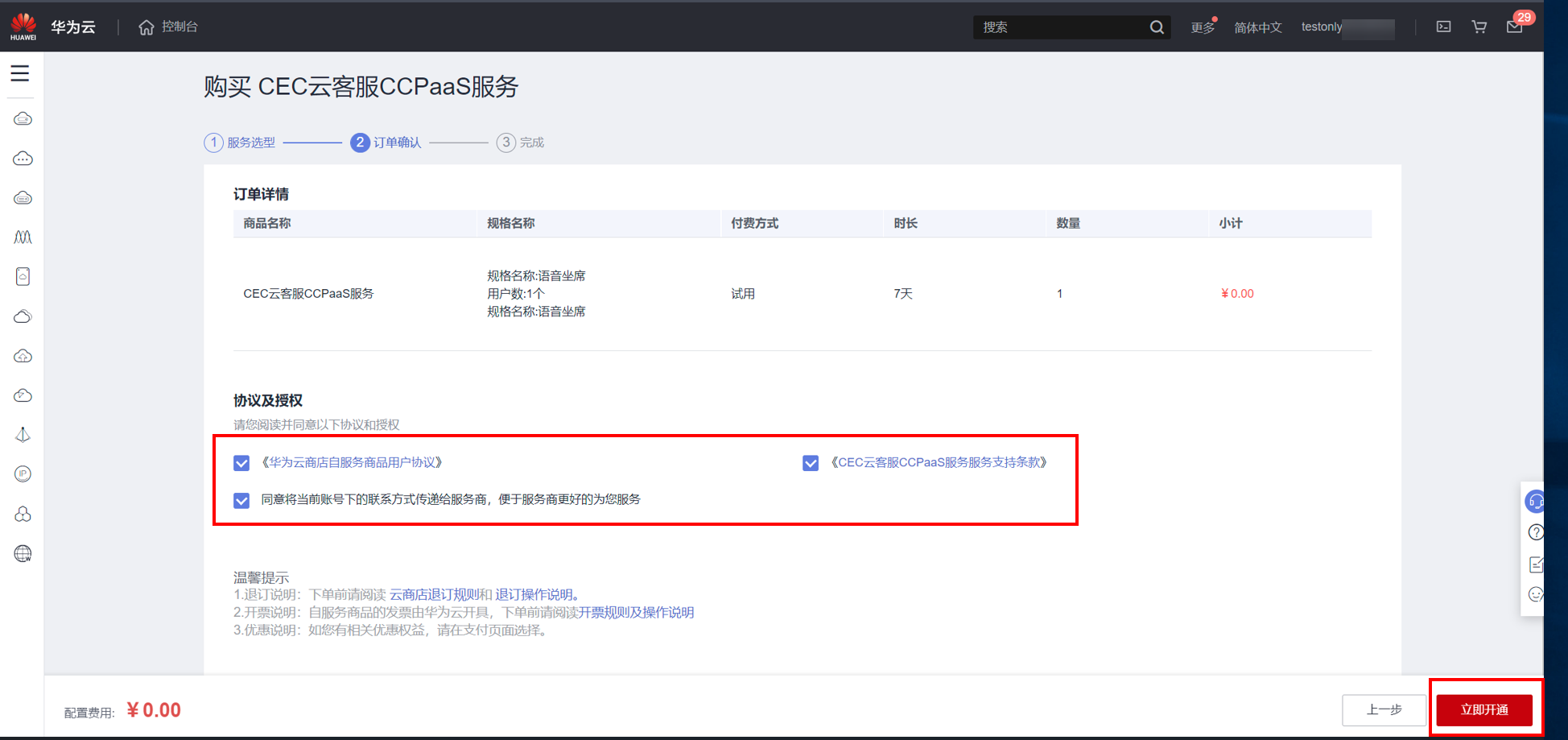Click sidebar cloud with three dots icon
The width and height of the screenshot is (1568, 740).
pos(23,159)
